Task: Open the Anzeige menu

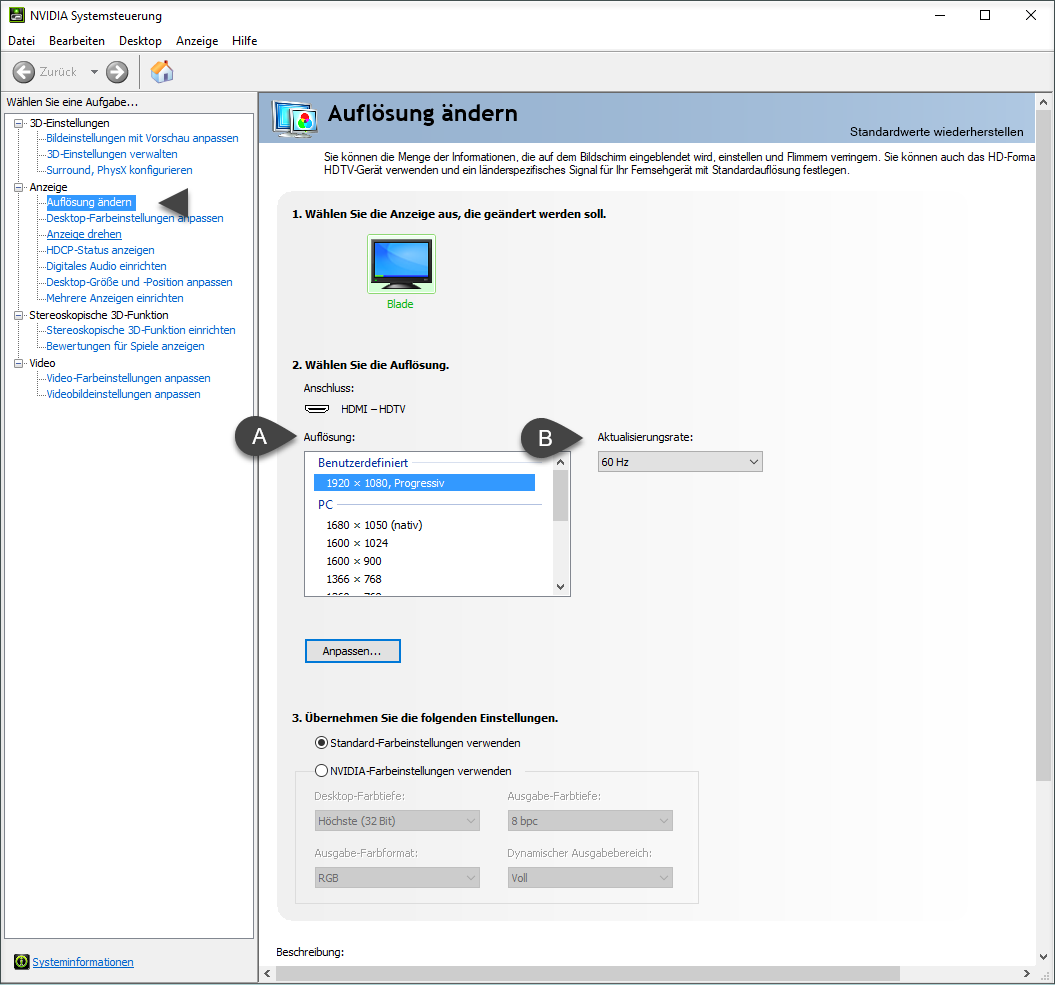Action: [197, 41]
